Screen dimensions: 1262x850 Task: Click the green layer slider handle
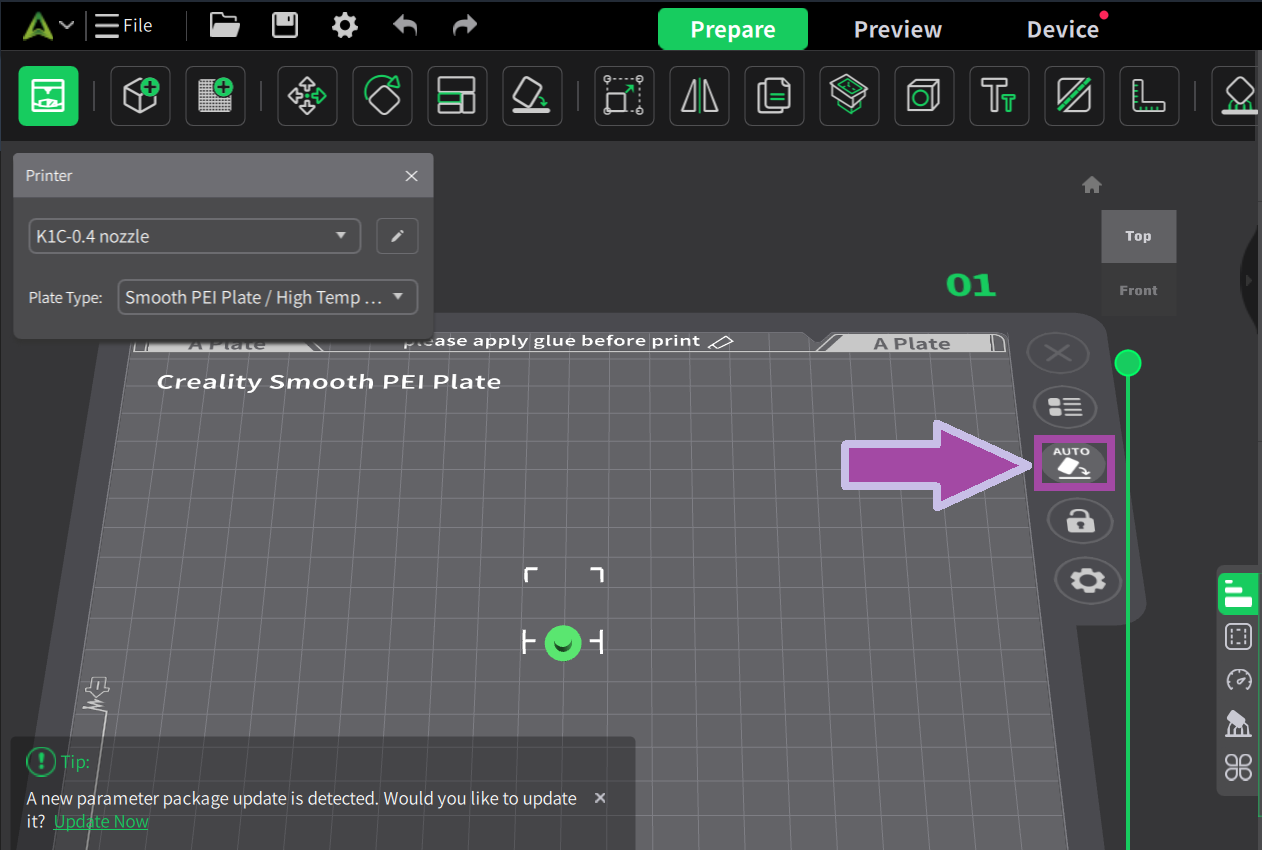pyautogui.click(x=1128, y=363)
